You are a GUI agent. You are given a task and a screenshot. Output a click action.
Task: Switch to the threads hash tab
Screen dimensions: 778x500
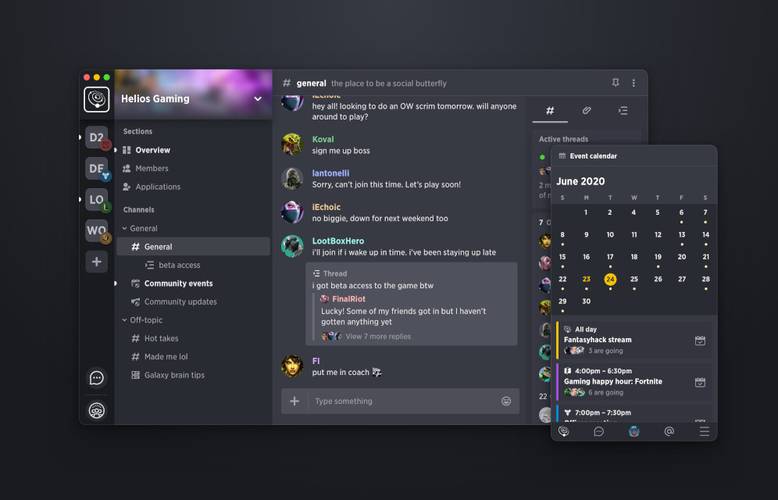(550, 111)
